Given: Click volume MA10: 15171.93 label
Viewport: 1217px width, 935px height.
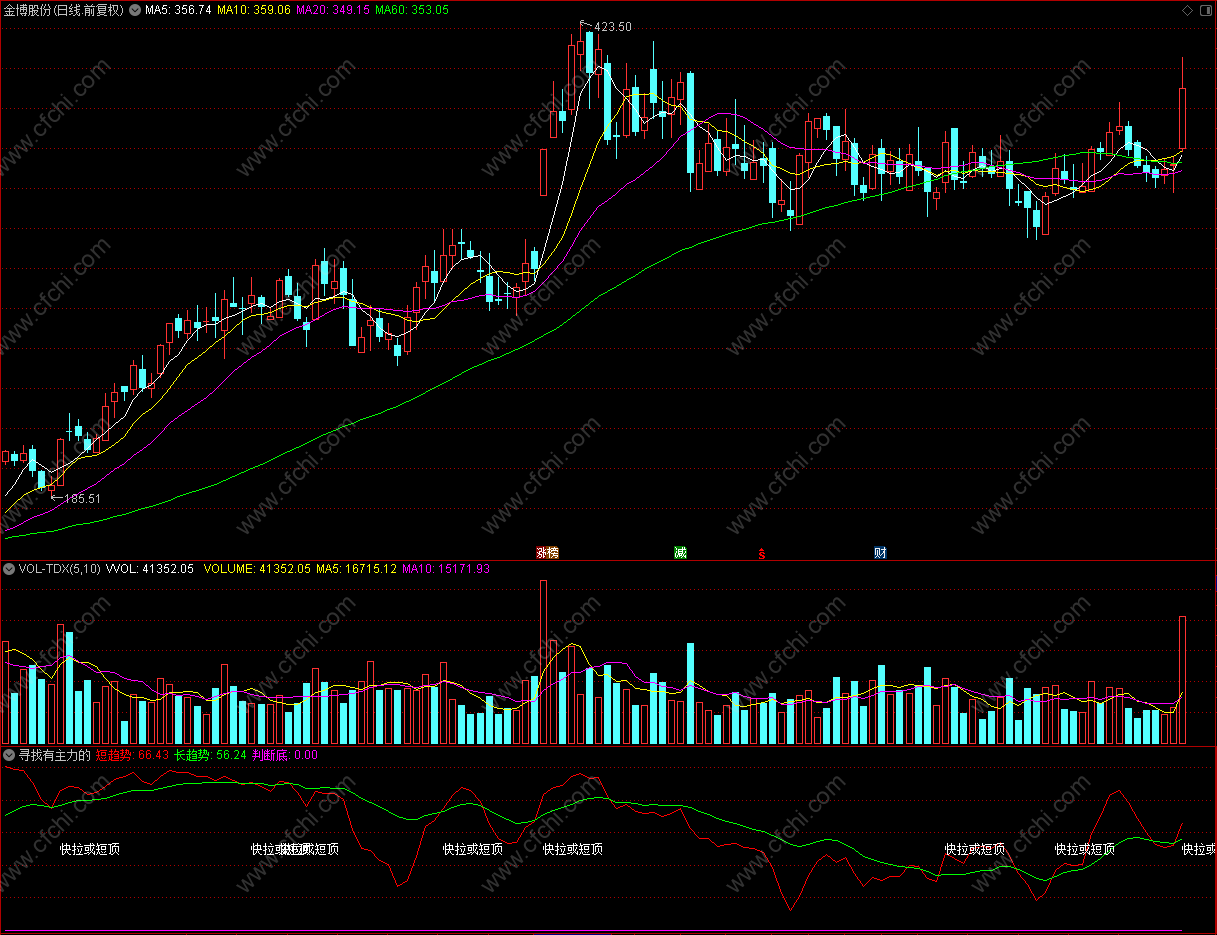Looking at the screenshot, I should click(446, 569).
